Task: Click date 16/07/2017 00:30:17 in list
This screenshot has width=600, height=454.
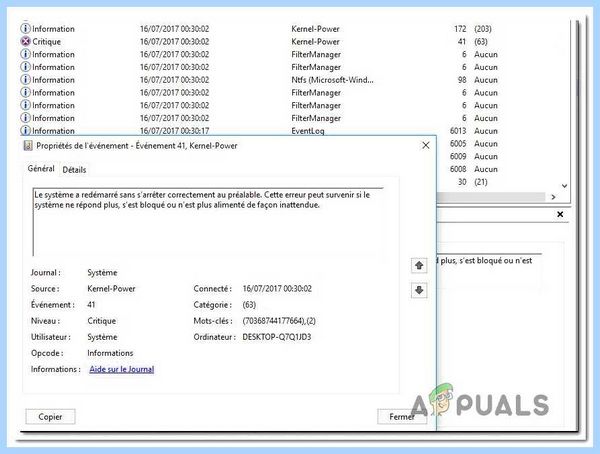Action: click(x=174, y=131)
